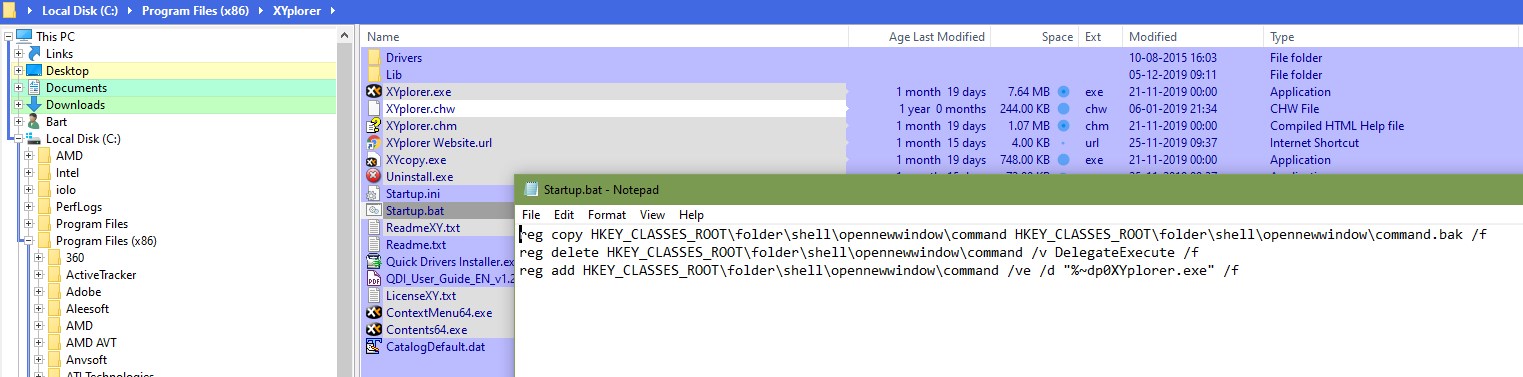Click the XYplorer.exe application icon
The width and height of the screenshot is (1523, 377).
(x=374, y=92)
